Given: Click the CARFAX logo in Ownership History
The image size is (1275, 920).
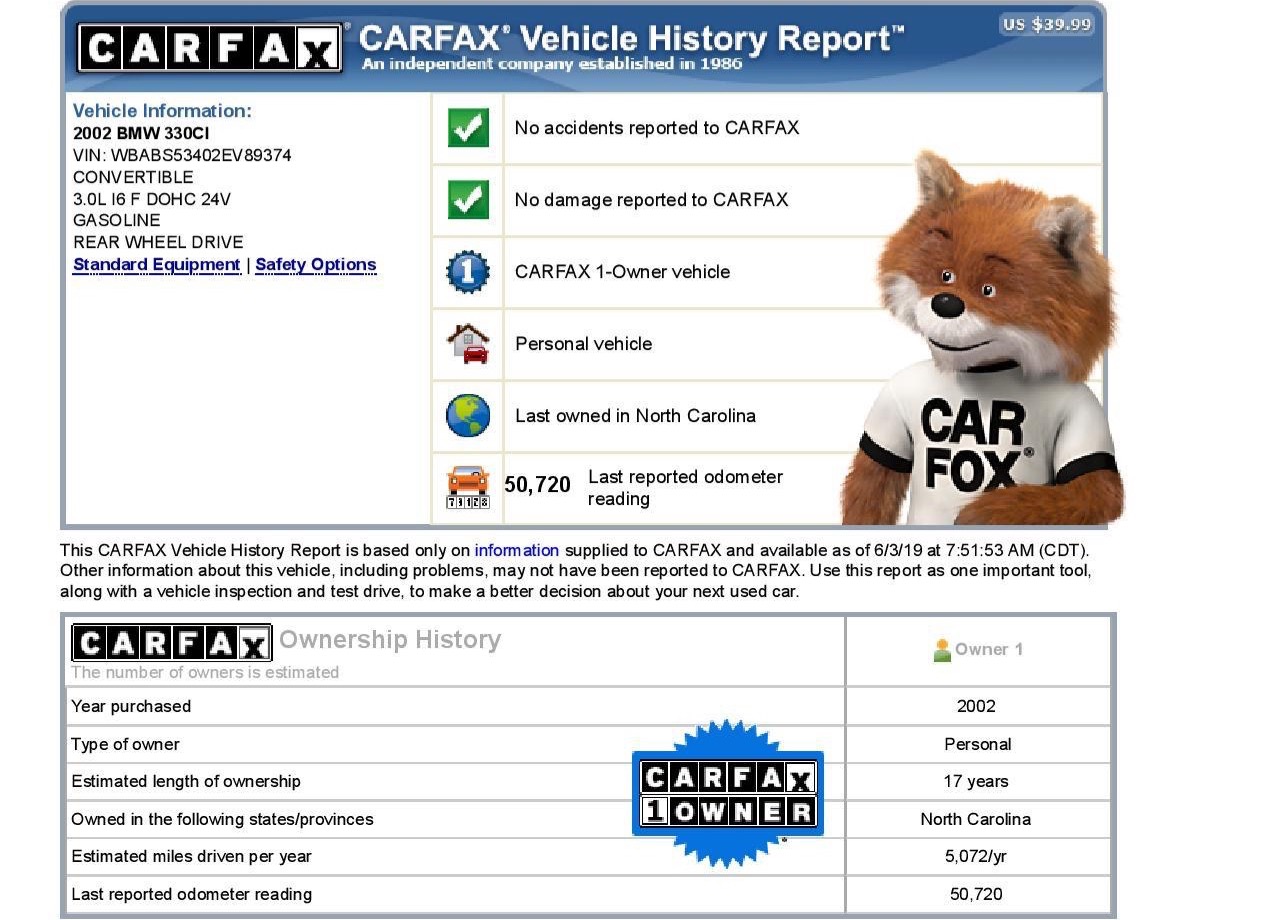Looking at the screenshot, I should click(x=171, y=642).
